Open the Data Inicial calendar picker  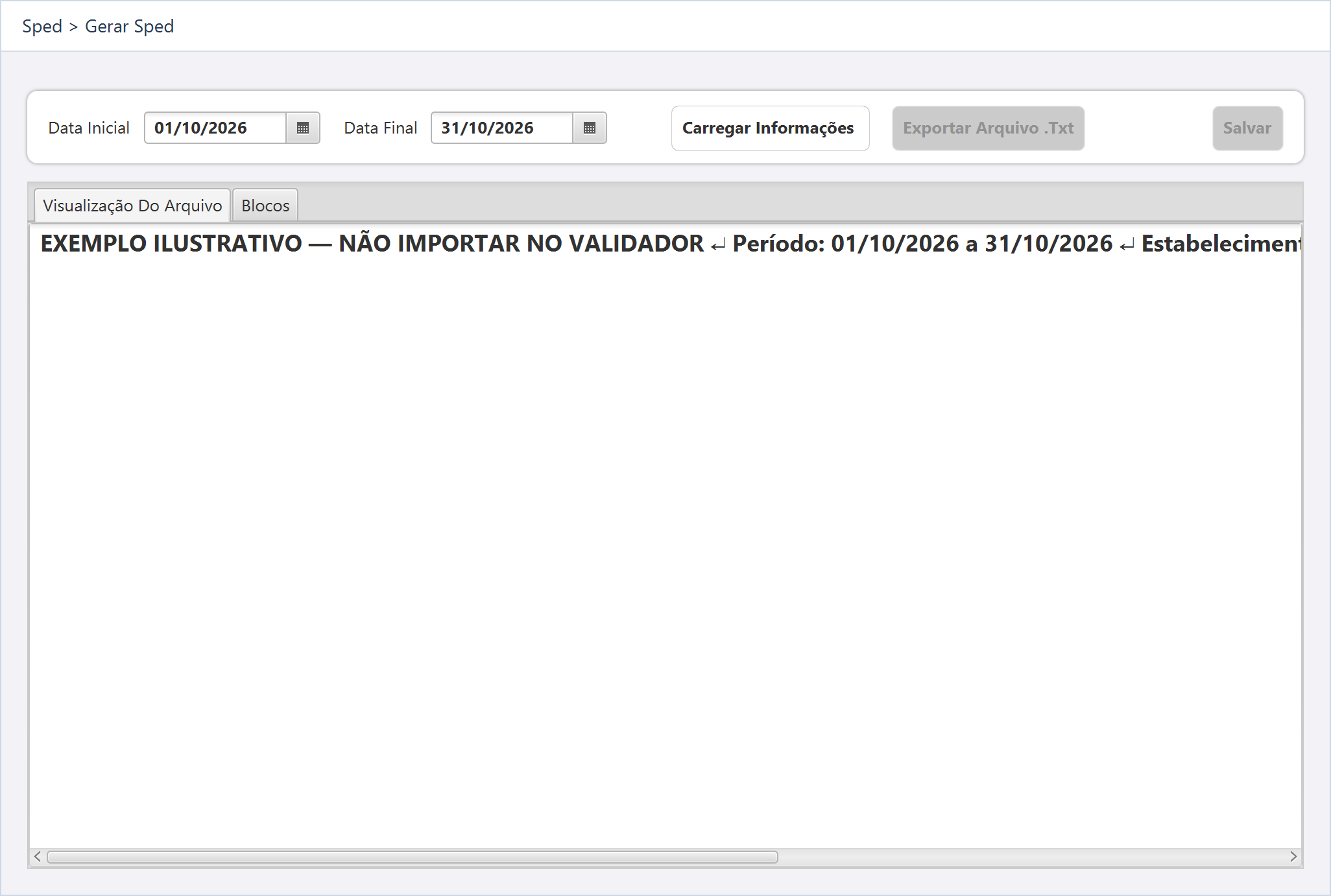click(x=303, y=128)
